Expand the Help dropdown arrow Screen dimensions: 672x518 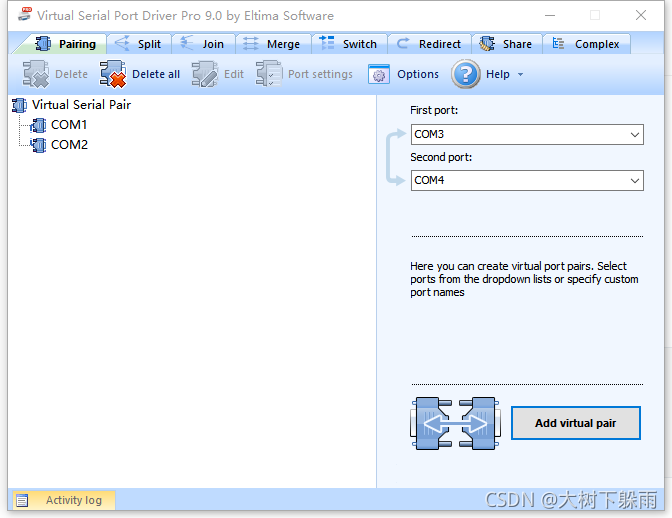520,75
